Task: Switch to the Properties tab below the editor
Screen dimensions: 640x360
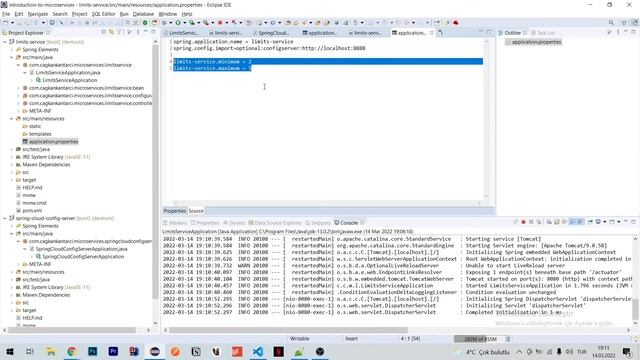Action: (174, 211)
